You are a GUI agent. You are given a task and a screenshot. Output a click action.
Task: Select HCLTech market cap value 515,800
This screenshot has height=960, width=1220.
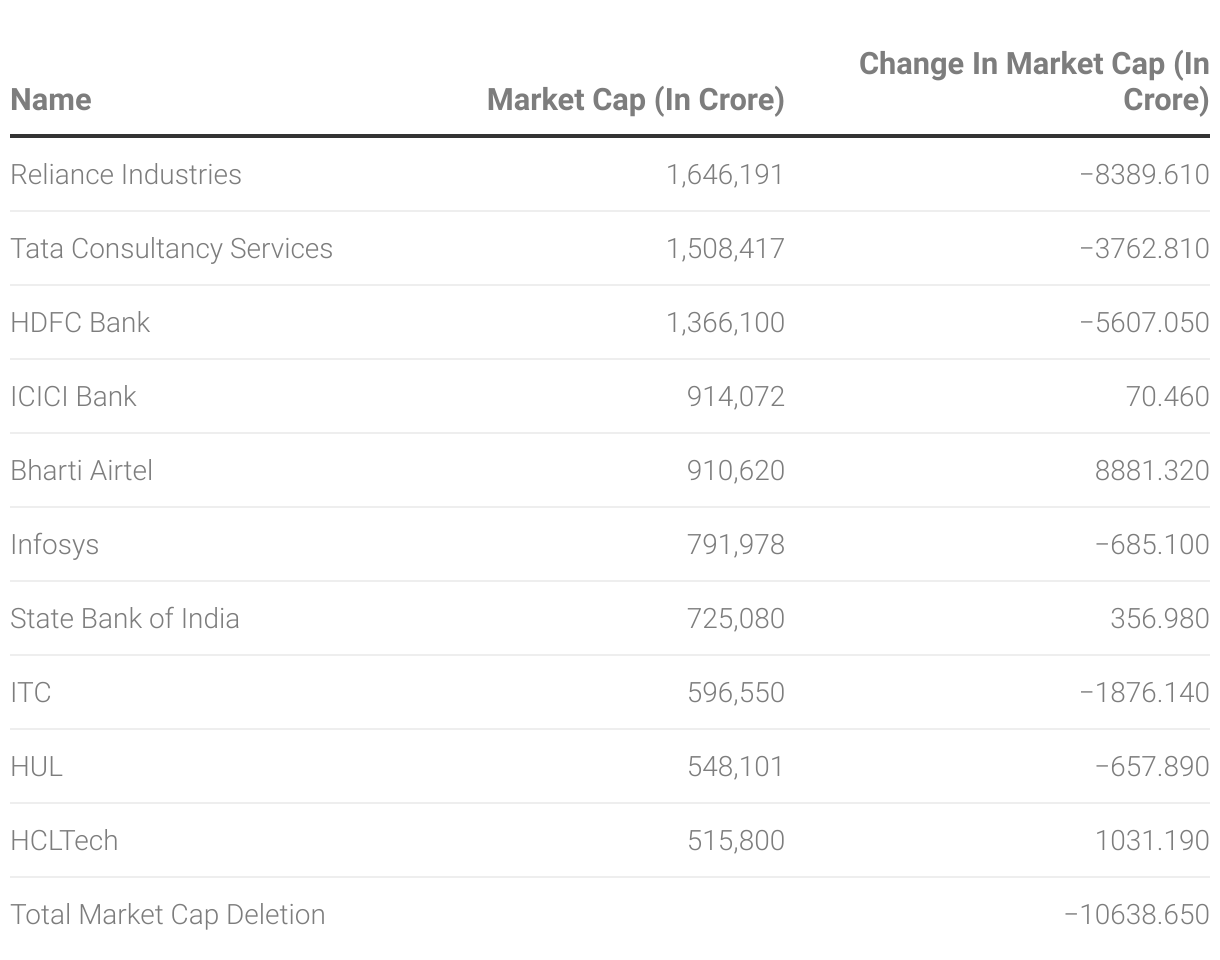(735, 840)
